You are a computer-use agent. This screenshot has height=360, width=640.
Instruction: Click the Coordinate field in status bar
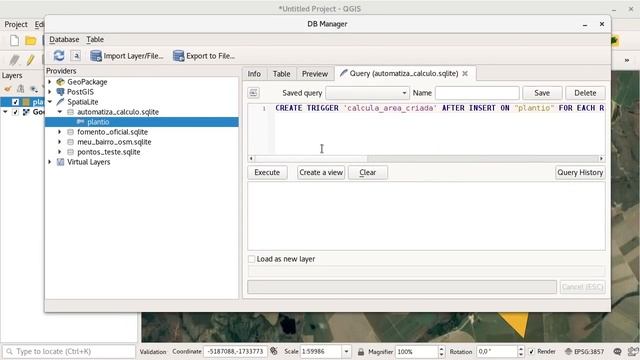235,351
